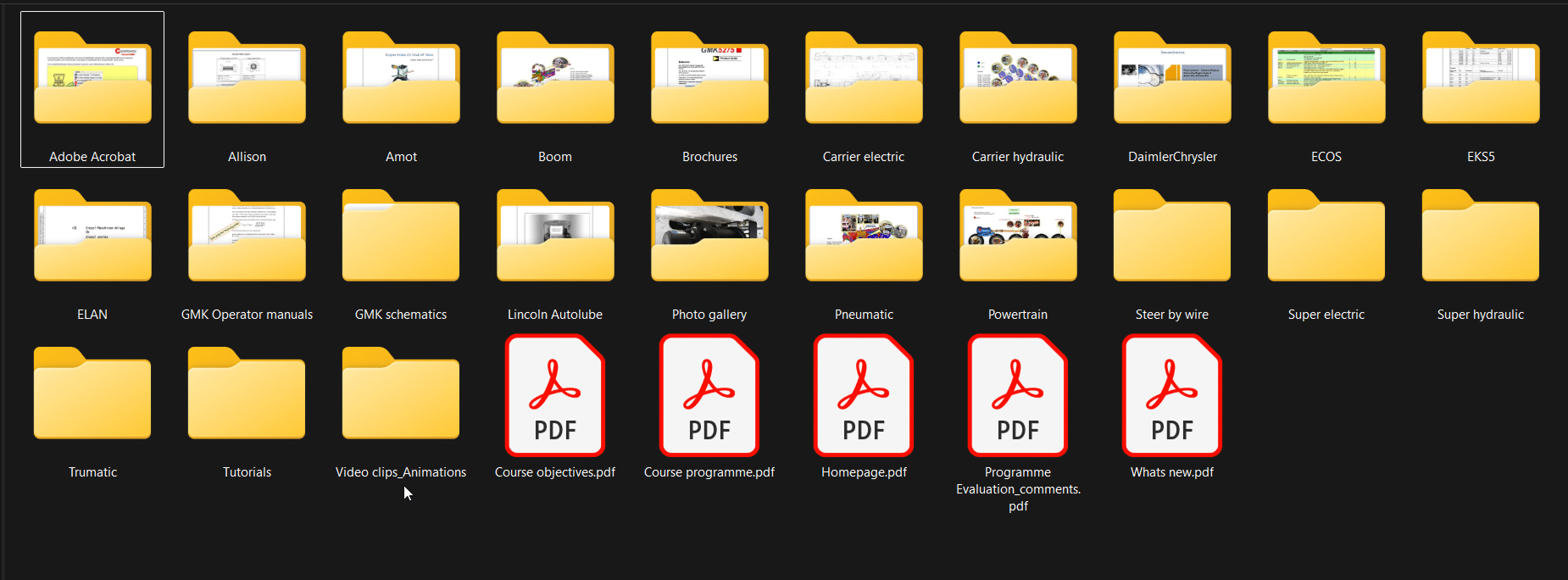Click the 'Carrier hydraulic' name label

[1018, 157]
